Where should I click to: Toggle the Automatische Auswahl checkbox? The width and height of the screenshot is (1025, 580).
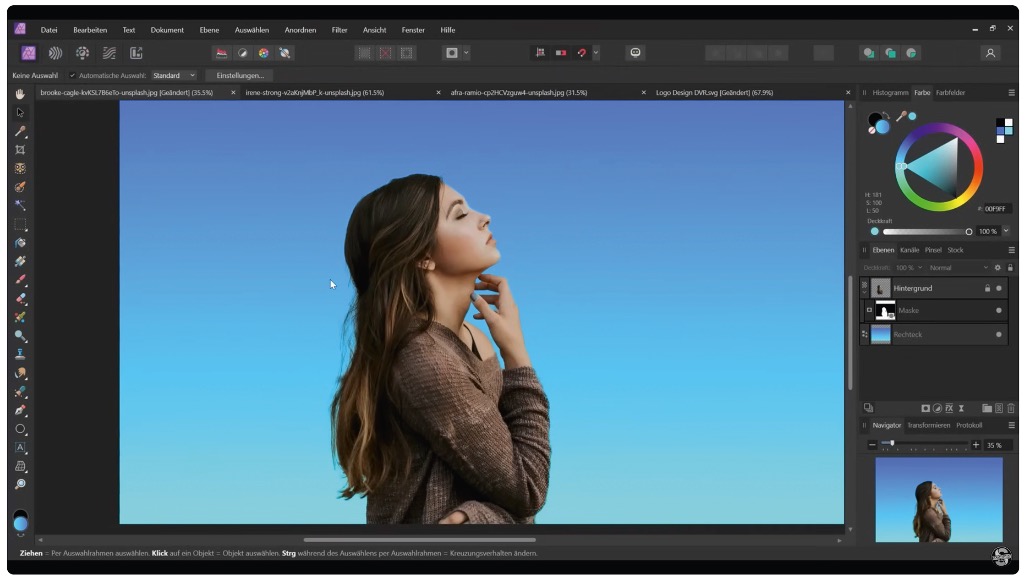pyautogui.click(x=72, y=75)
